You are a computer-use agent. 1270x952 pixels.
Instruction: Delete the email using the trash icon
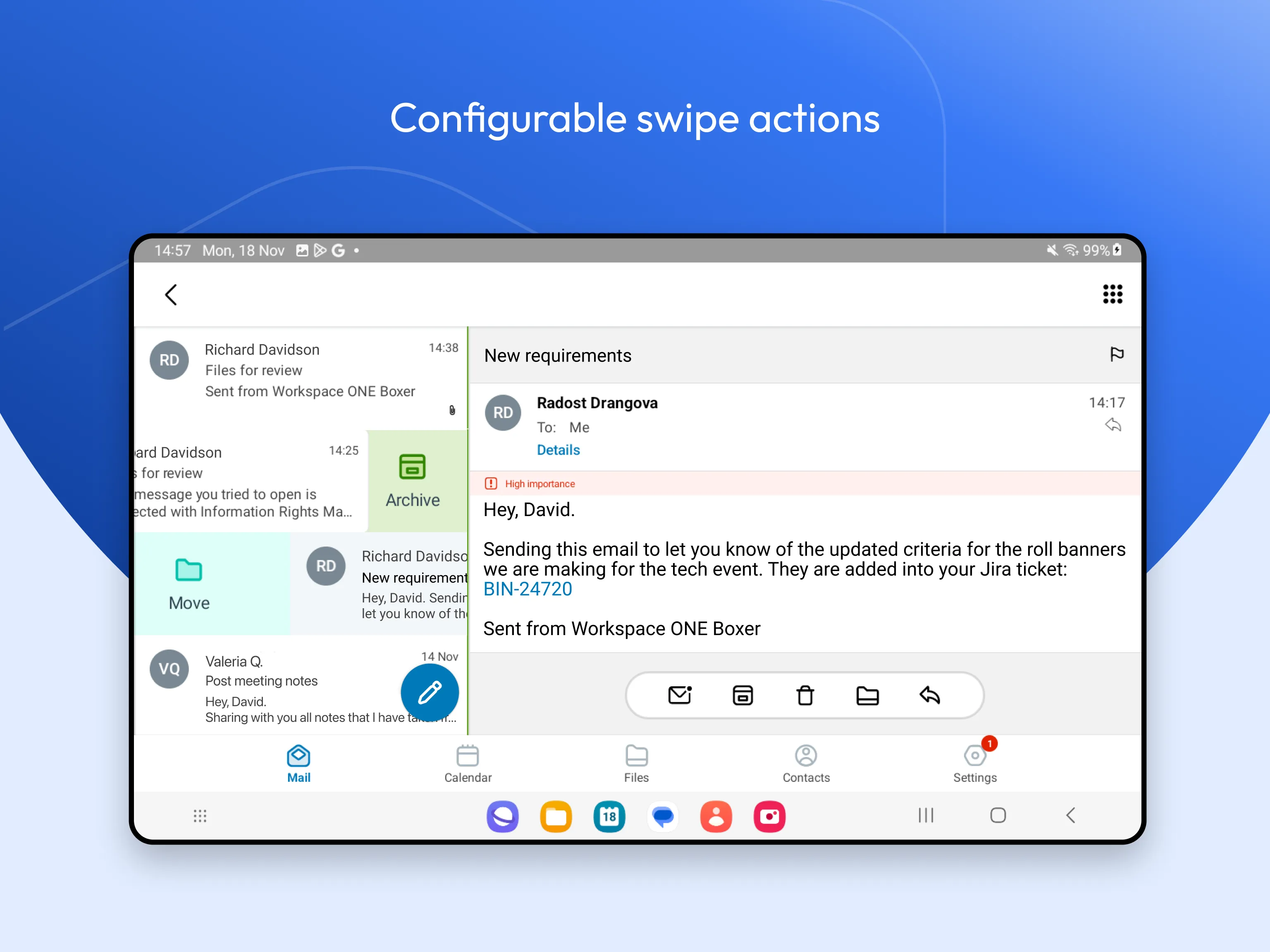click(x=805, y=695)
